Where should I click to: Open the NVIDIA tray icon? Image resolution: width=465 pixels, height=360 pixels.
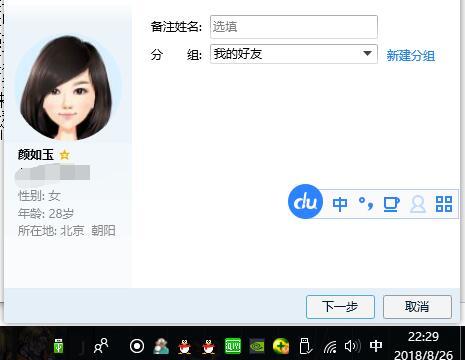tap(257, 346)
